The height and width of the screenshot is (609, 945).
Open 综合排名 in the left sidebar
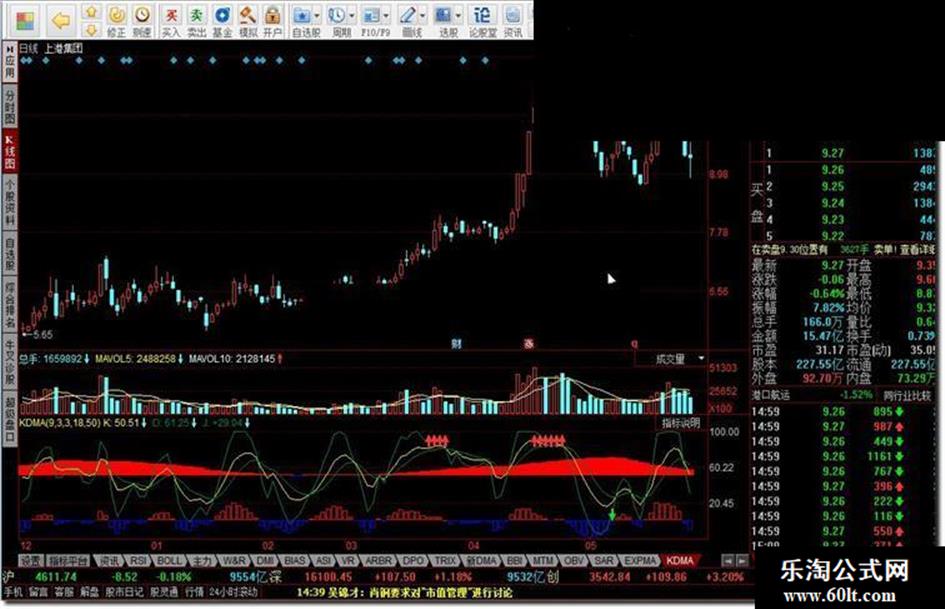click(x=10, y=304)
